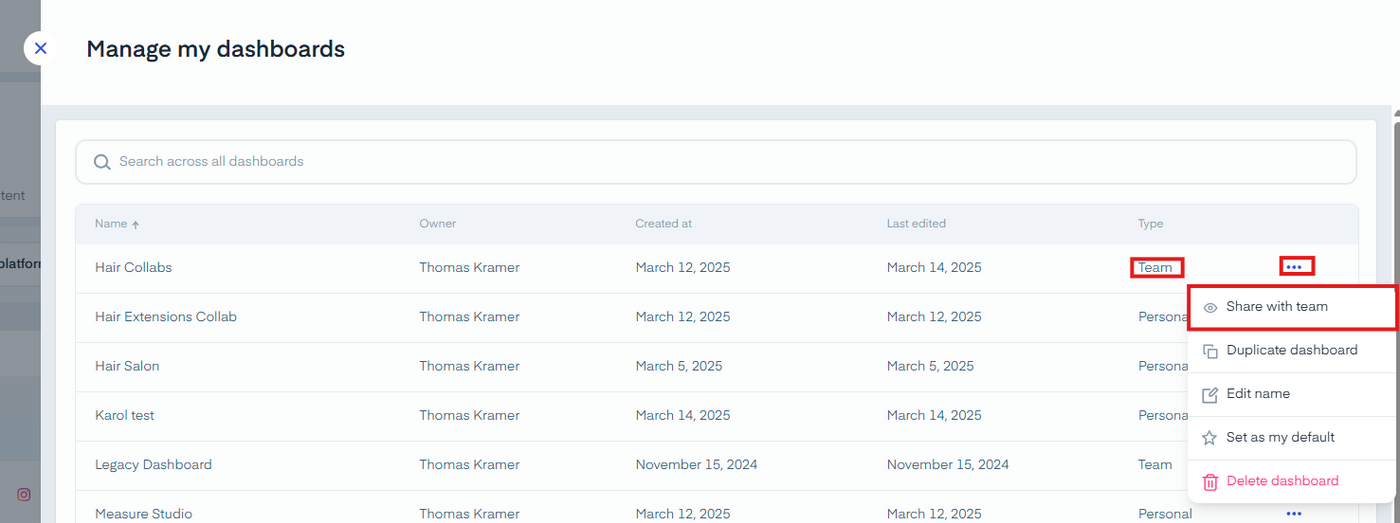
Task: Close the Manage my dashboards panel
Action: click(40, 48)
